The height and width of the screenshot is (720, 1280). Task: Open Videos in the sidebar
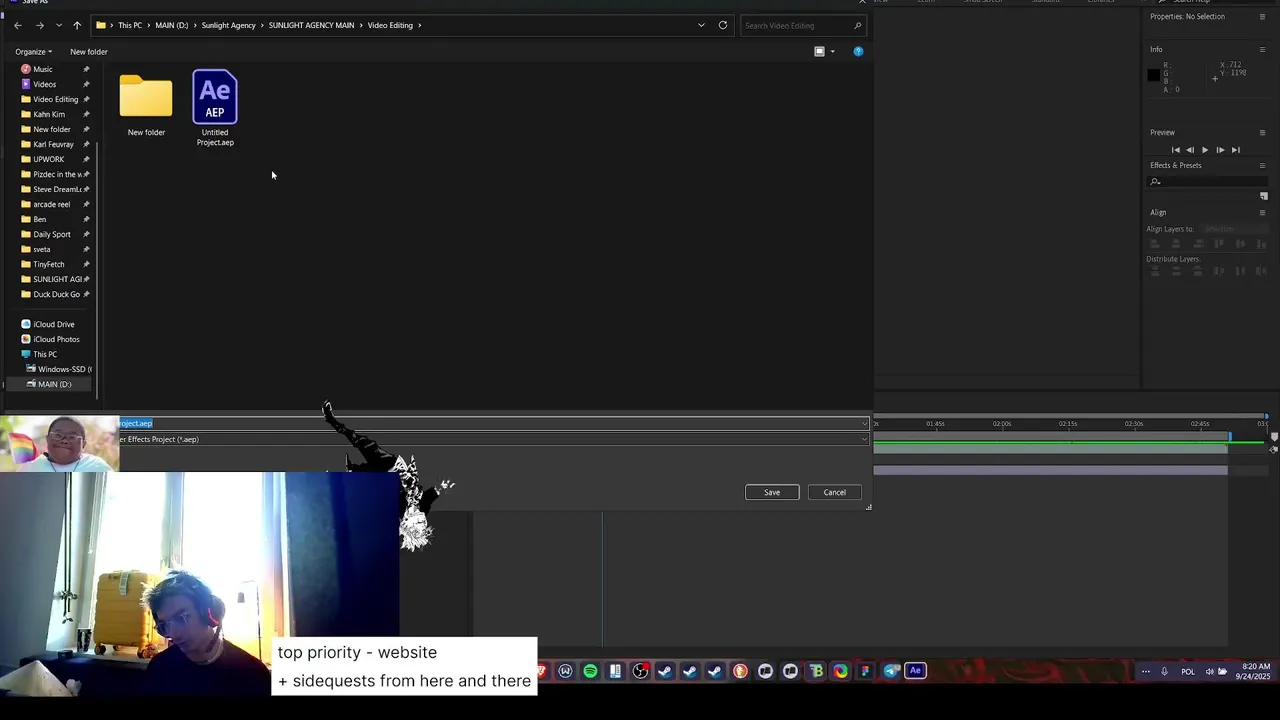[44, 84]
